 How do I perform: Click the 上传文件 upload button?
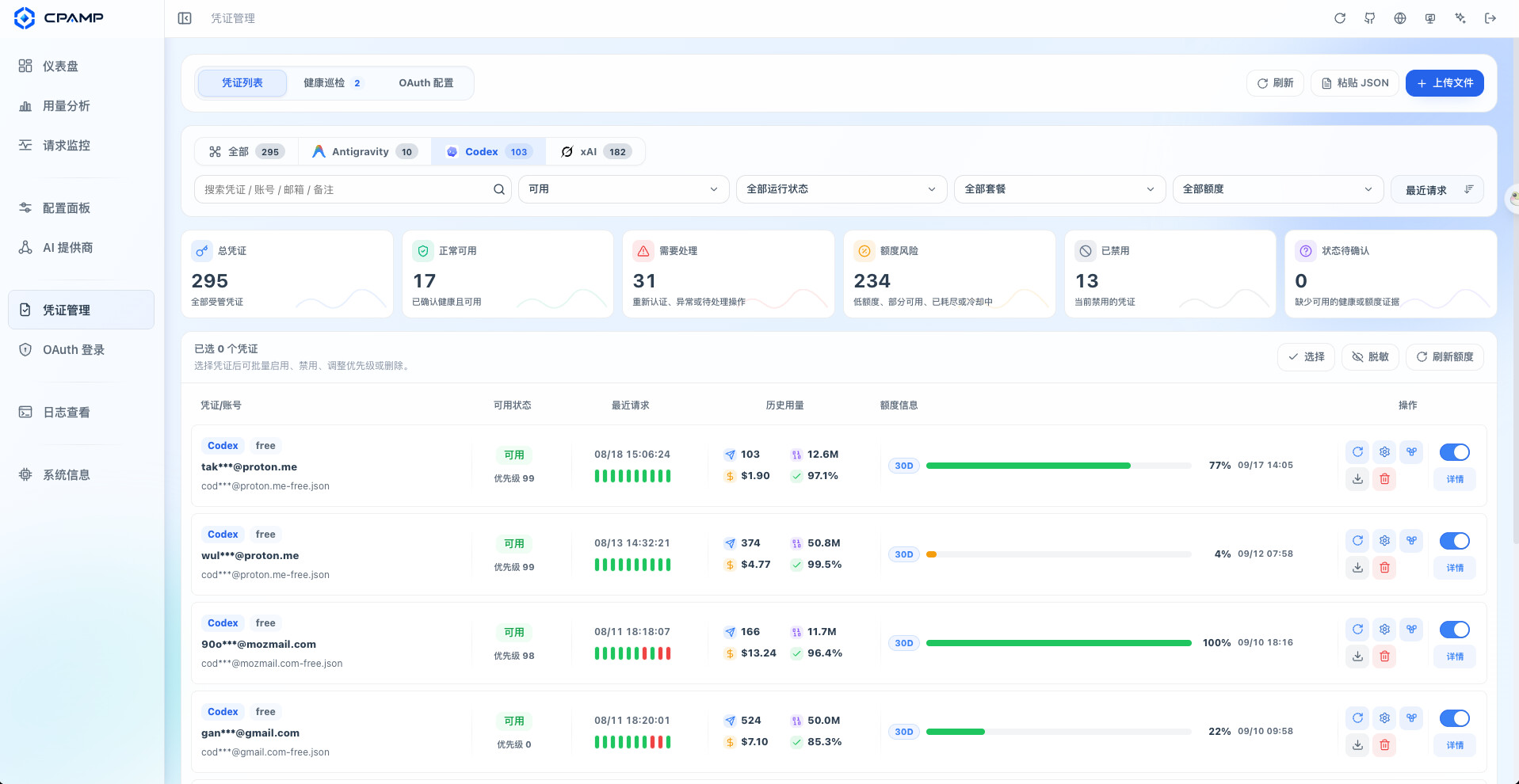[1445, 83]
